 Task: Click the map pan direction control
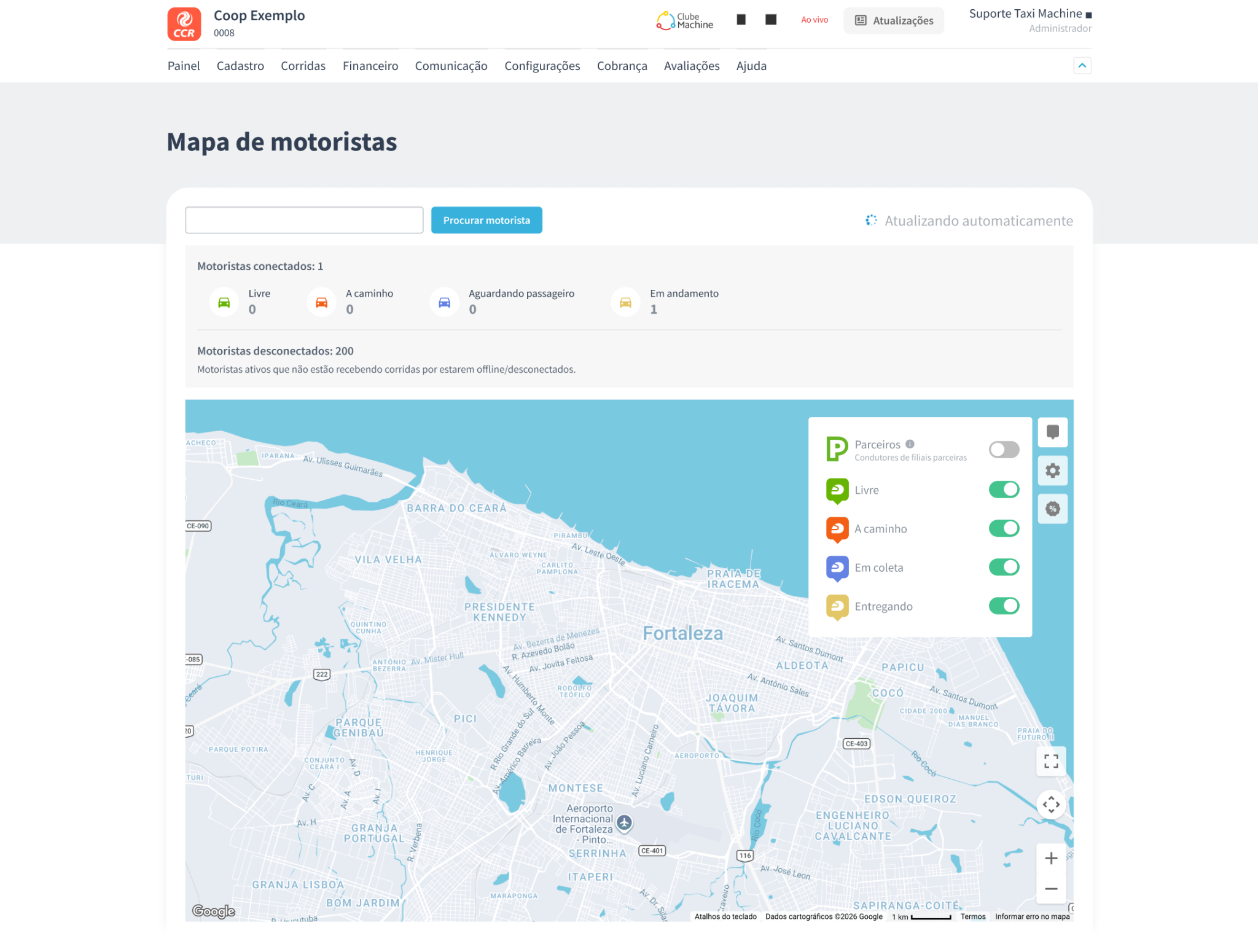pyautogui.click(x=1051, y=805)
